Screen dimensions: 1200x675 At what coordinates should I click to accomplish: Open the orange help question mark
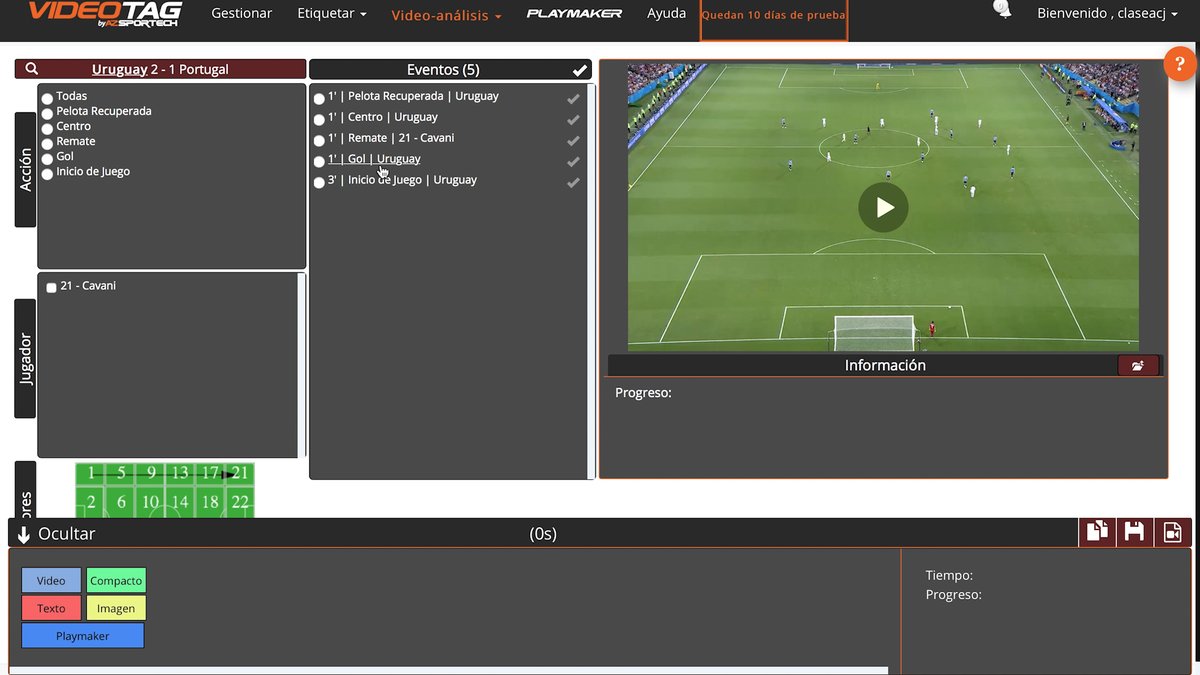(1181, 64)
